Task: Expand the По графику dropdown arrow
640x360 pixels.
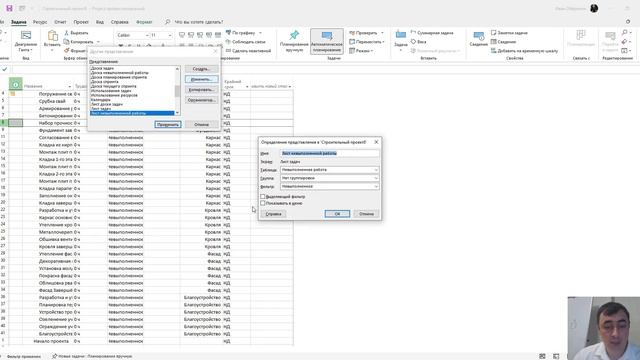Action: click(260, 33)
